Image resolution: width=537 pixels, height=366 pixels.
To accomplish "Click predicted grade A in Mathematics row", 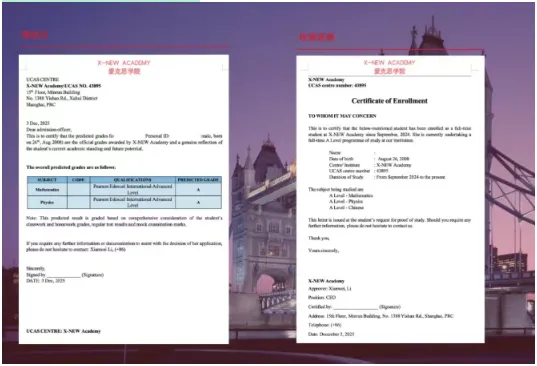I will [198, 189].
